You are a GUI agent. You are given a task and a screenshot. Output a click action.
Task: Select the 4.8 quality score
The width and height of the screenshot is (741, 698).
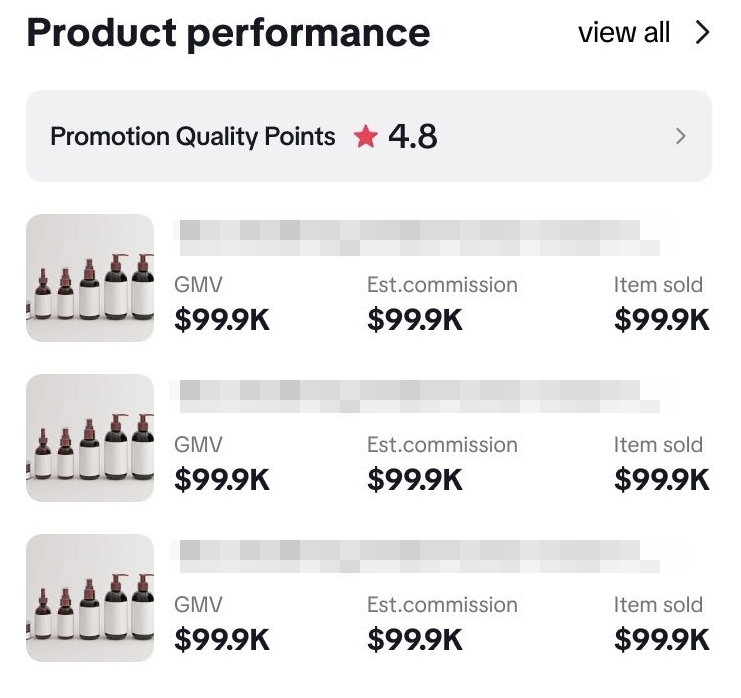413,136
